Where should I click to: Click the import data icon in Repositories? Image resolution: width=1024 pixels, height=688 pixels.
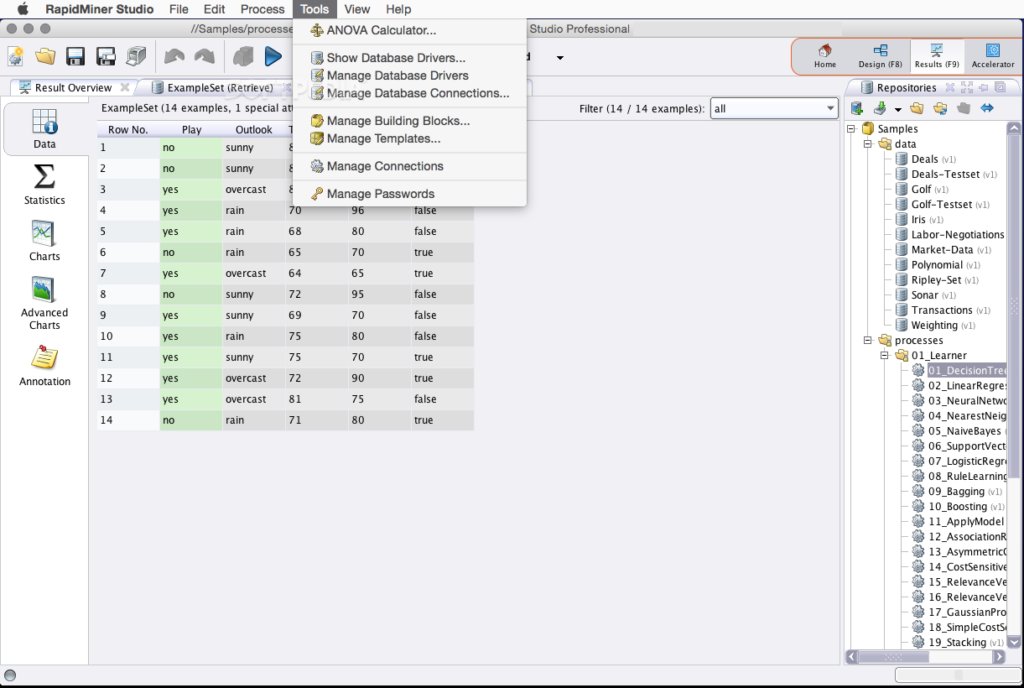point(880,108)
